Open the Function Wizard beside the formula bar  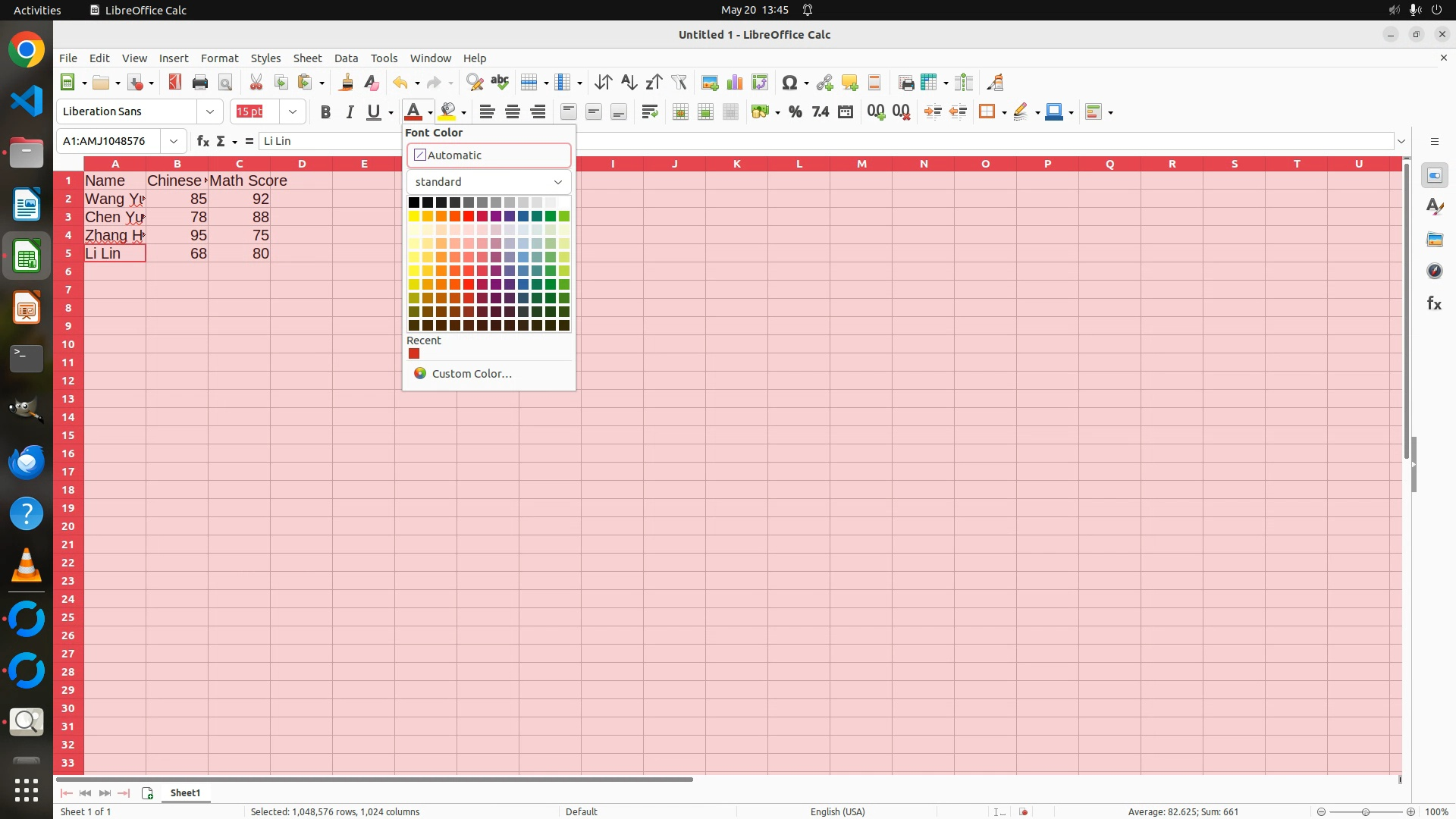(x=202, y=141)
